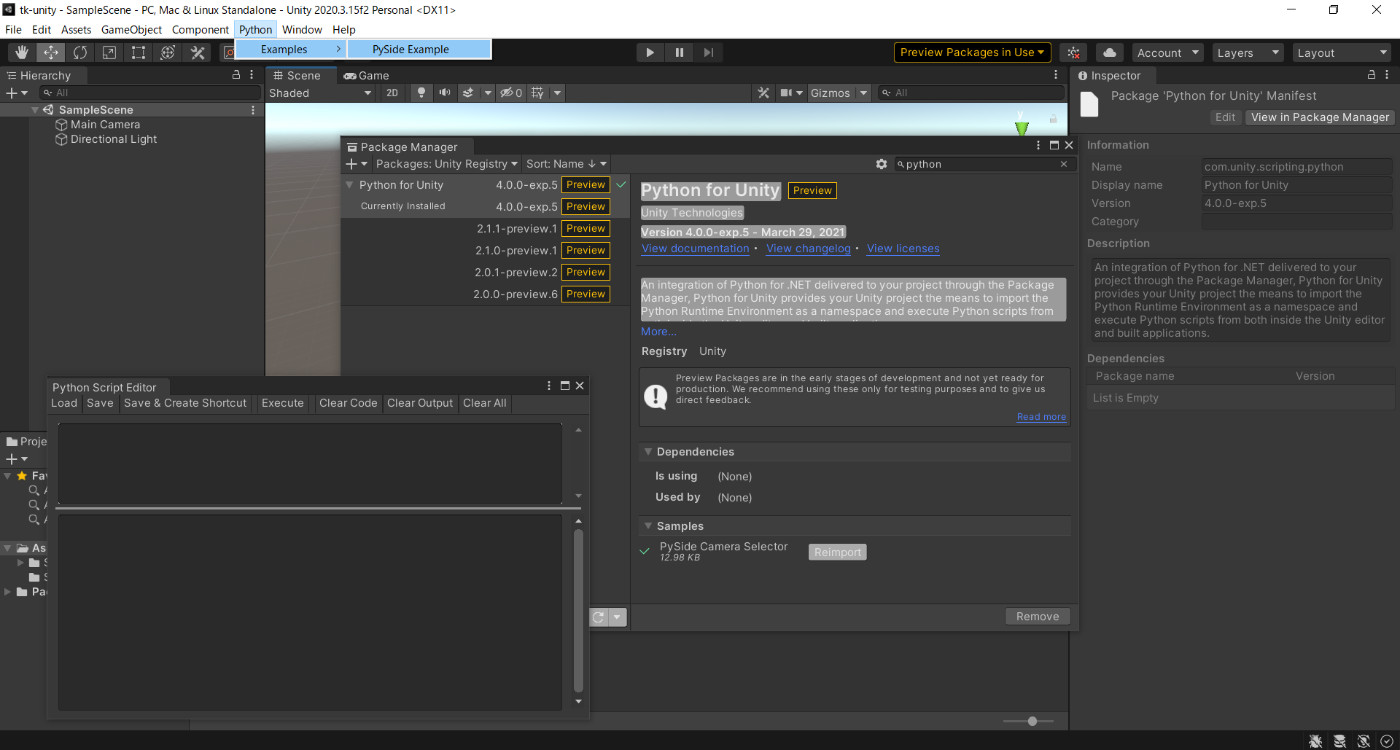Click the Package Manager search field
This screenshot has width=1400, height=750.
(x=983, y=164)
